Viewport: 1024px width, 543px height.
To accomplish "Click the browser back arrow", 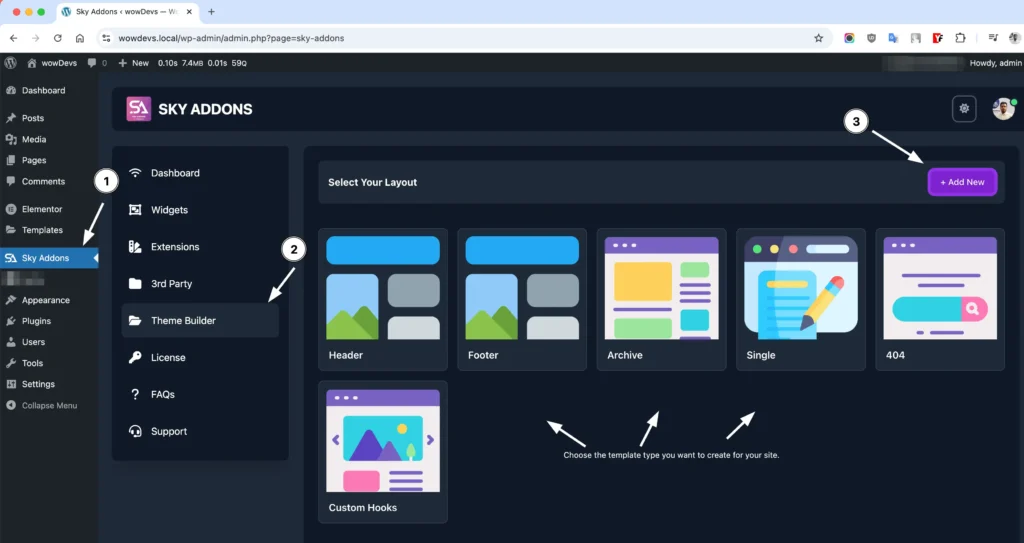I will [x=14, y=38].
